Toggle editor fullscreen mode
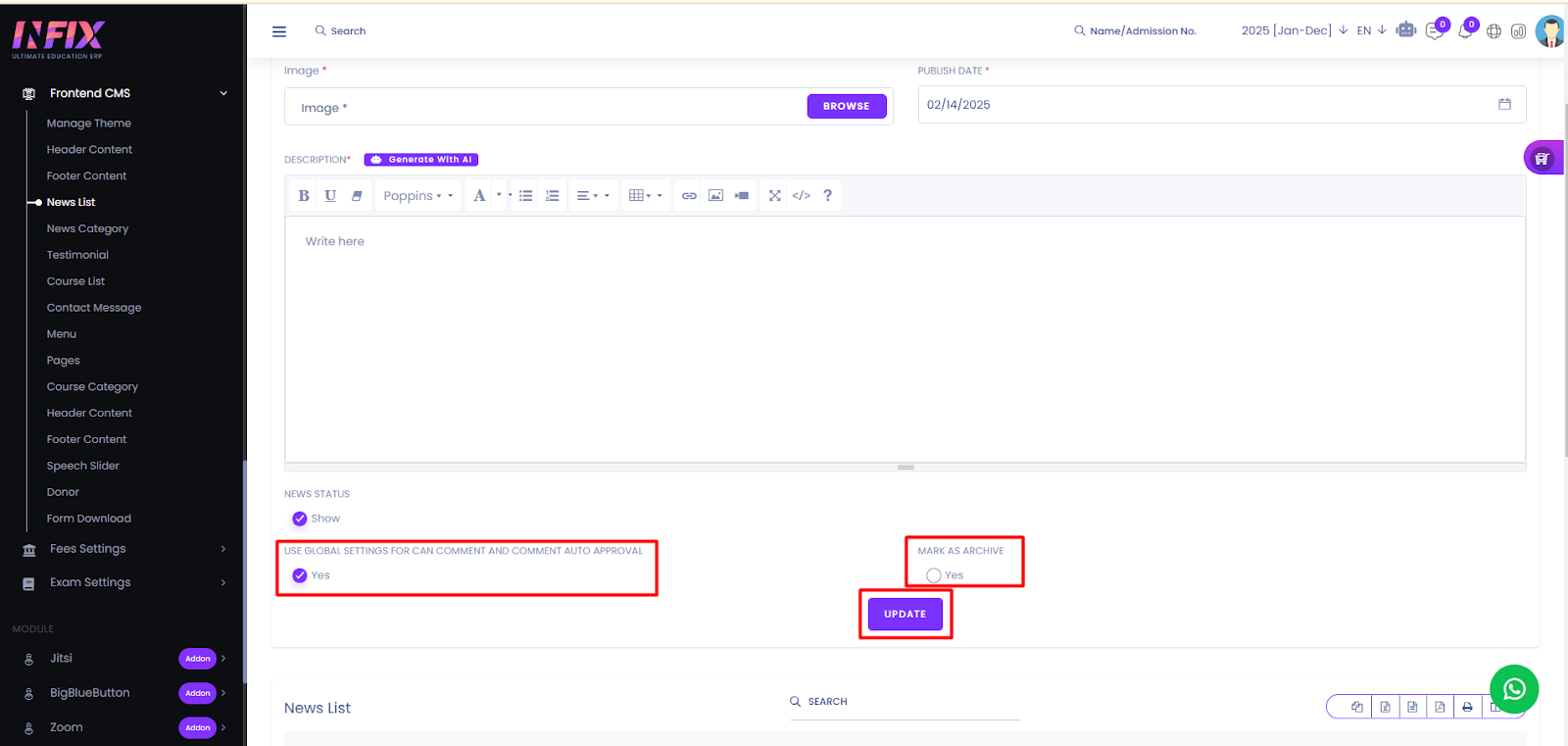 coord(774,196)
